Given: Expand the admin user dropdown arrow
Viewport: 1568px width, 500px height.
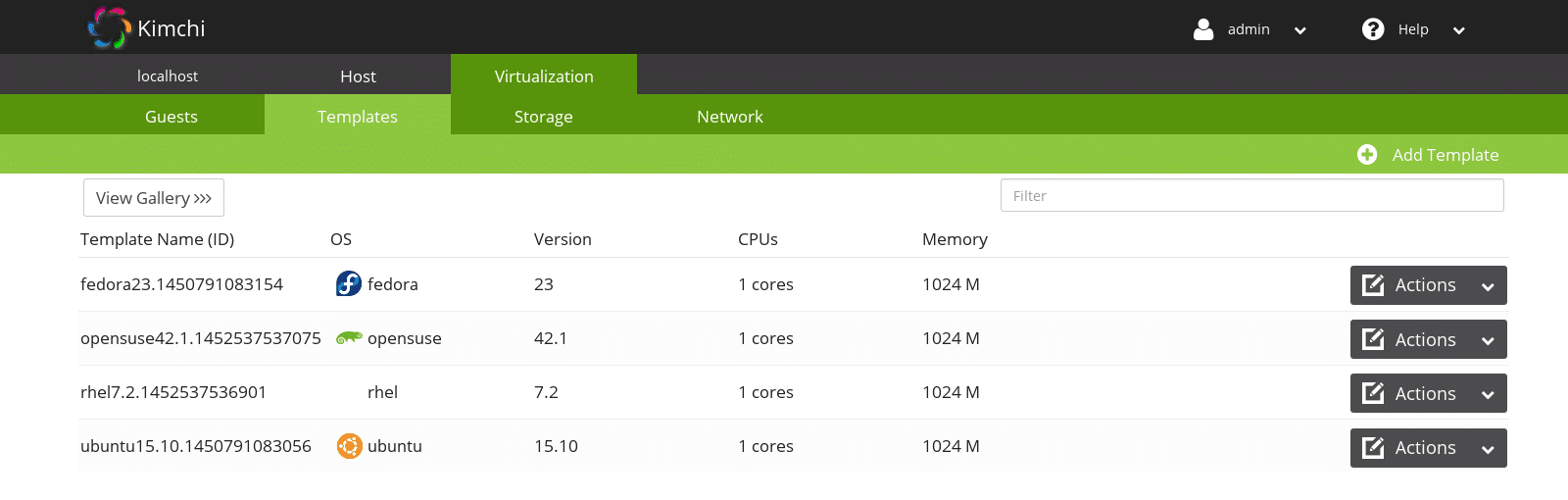Looking at the screenshot, I should (1300, 30).
